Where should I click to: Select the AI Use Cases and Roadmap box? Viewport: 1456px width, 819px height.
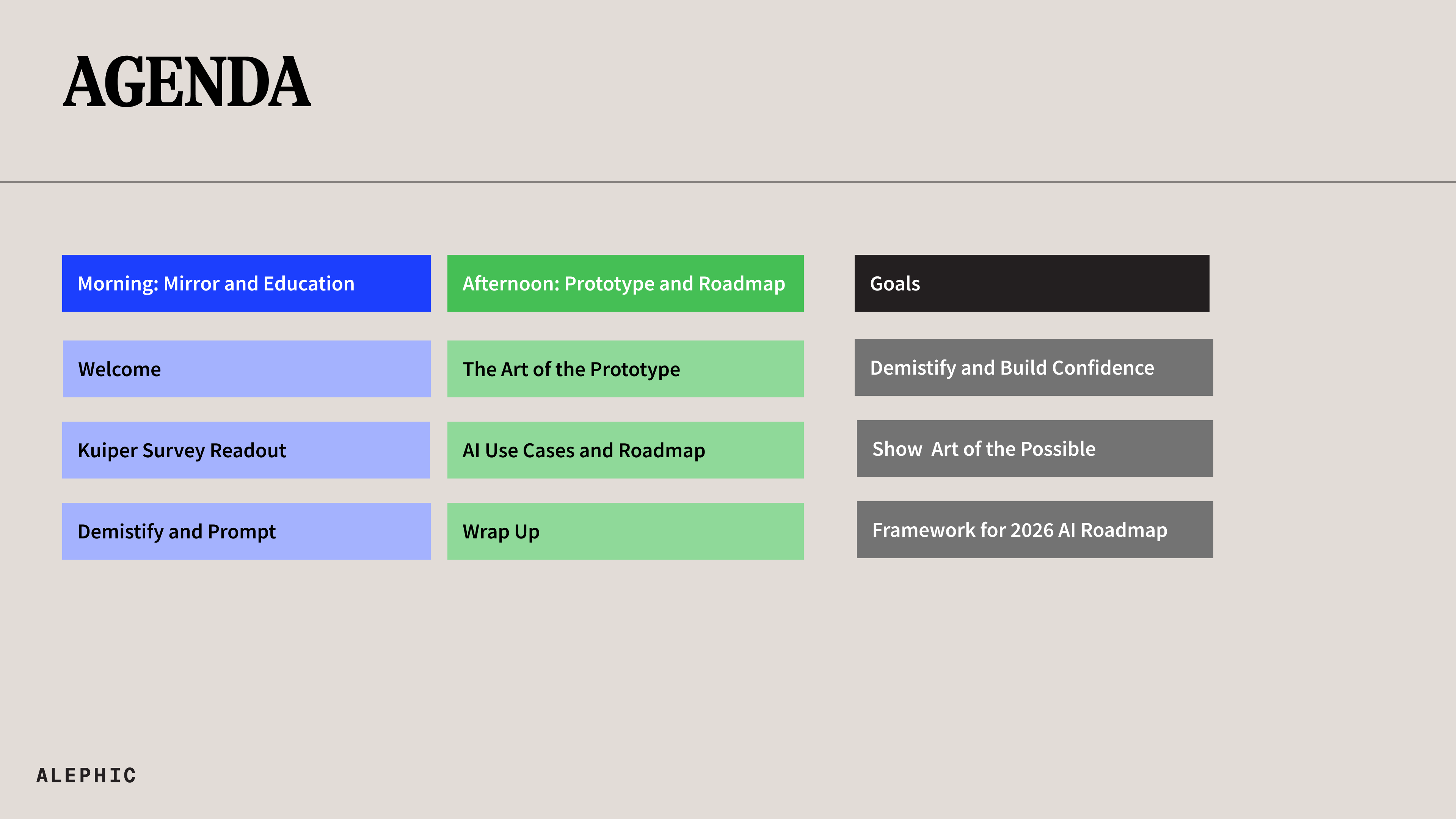point(625,450)
